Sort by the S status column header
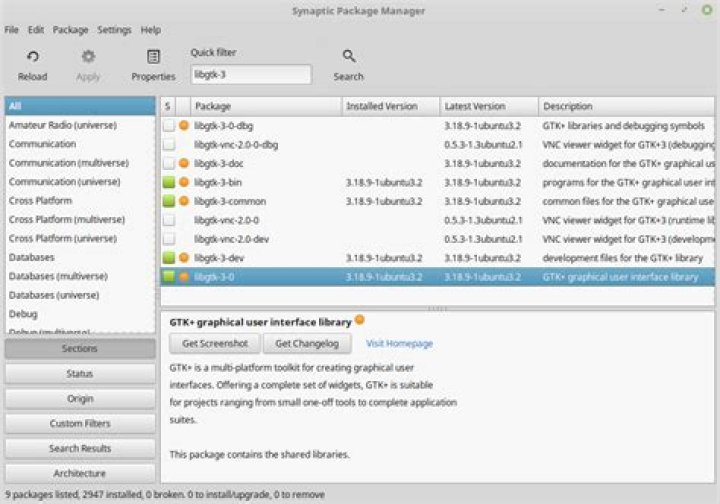The height and width of the screenshot is (504, 720). point(168,106)
